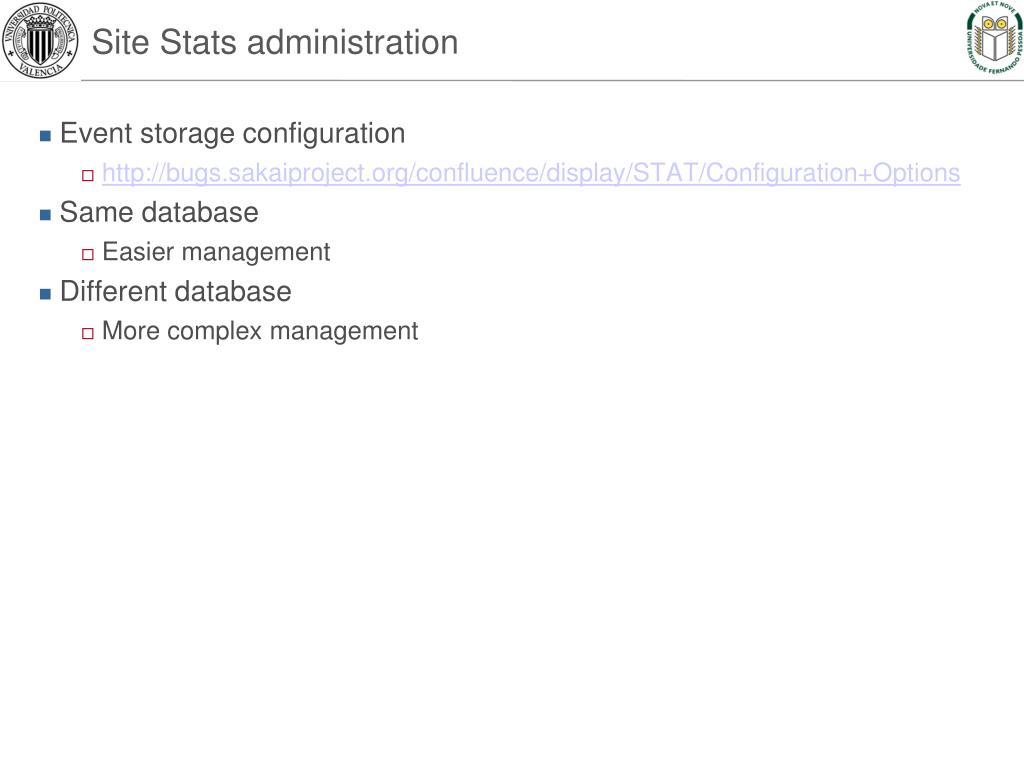Click the red square bullet beside Easier management
The width and height of the screenshot is (1024, 768).
(x=88, y=254)
